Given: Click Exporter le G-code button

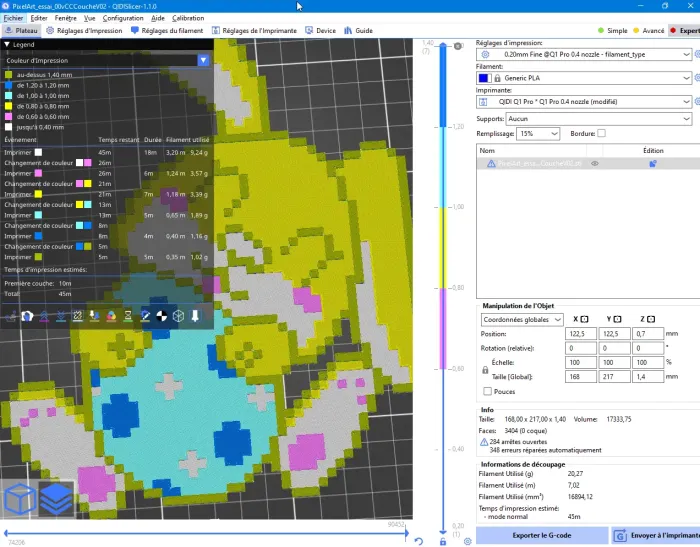Looking at the screenshot, I should (x=542, y=535).
